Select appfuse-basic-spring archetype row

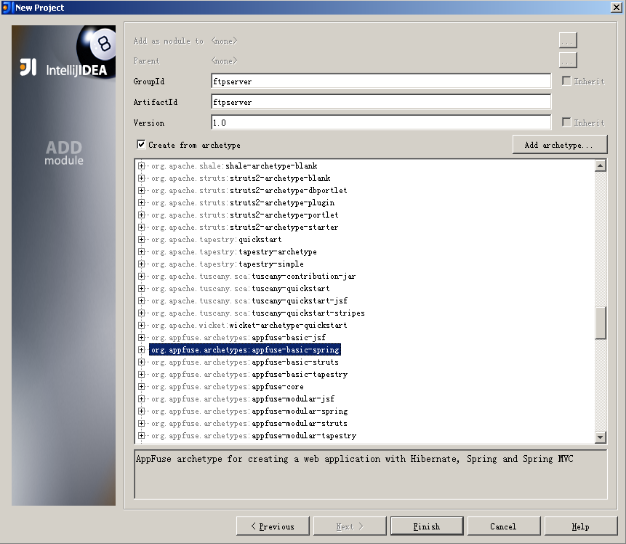[245, 350]
